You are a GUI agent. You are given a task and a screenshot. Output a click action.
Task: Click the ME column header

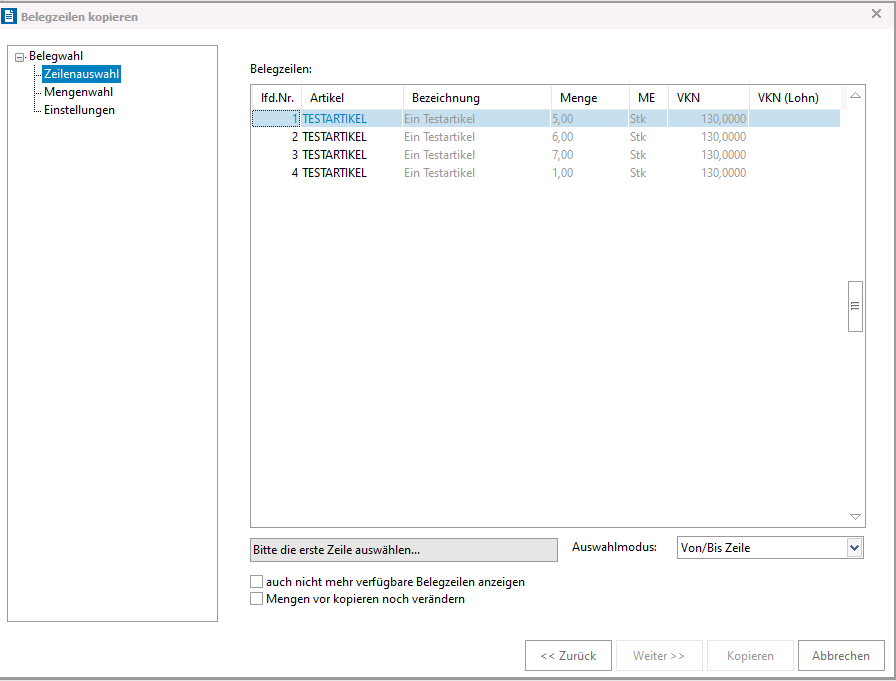(649, 98)
